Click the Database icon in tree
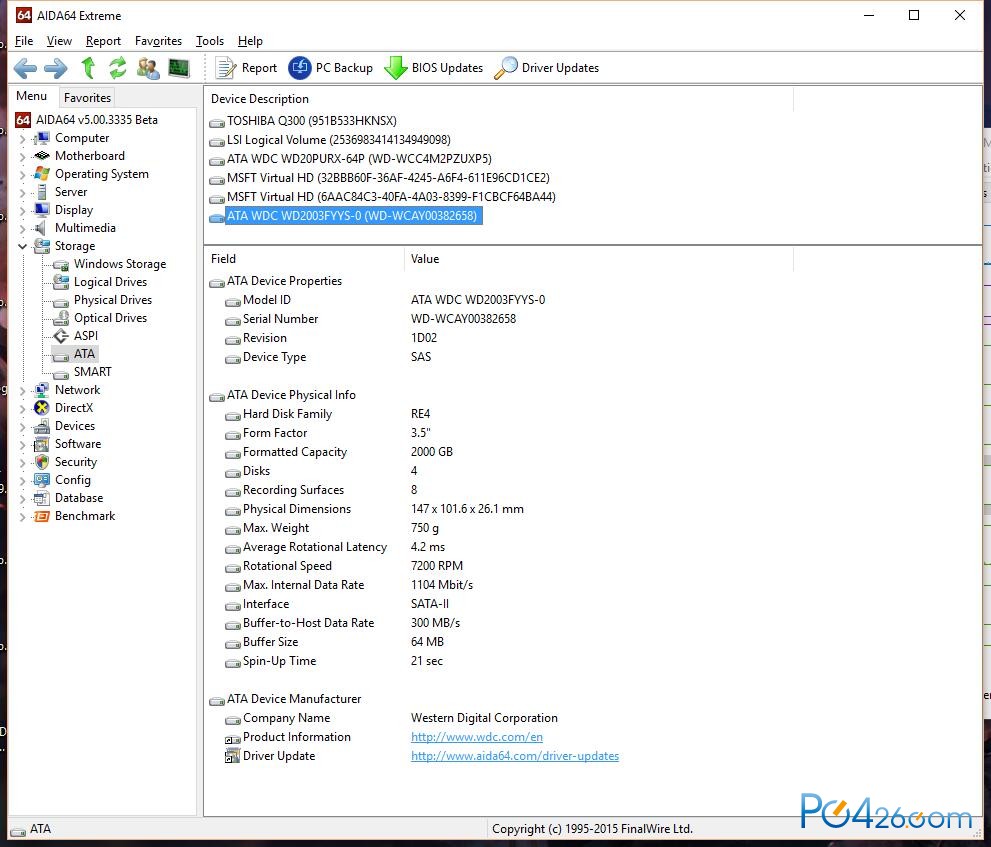This screenshot has height=847, width=991. (42, 498)
